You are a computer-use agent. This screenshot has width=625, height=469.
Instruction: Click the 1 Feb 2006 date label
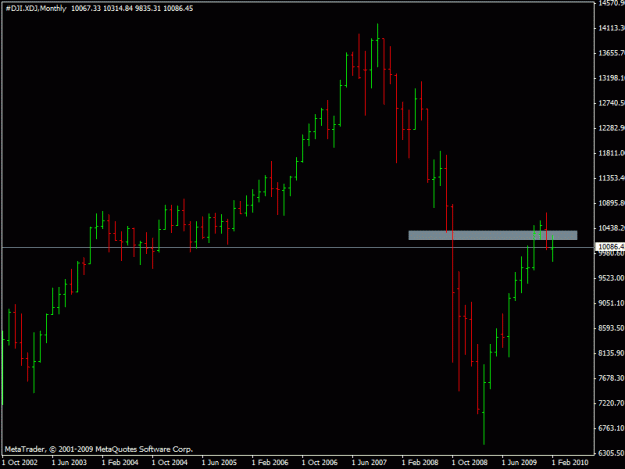tap(270, 462)
